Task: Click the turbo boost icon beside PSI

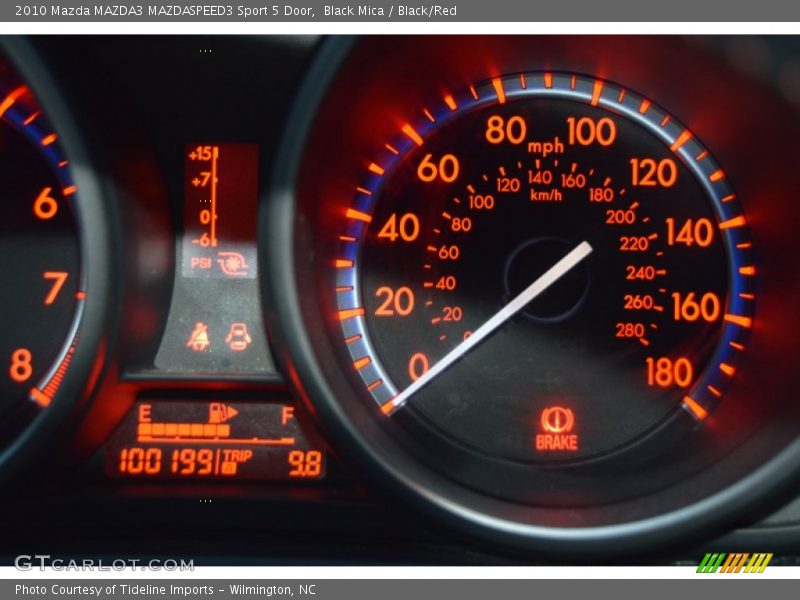Action: tap(234, 263)
